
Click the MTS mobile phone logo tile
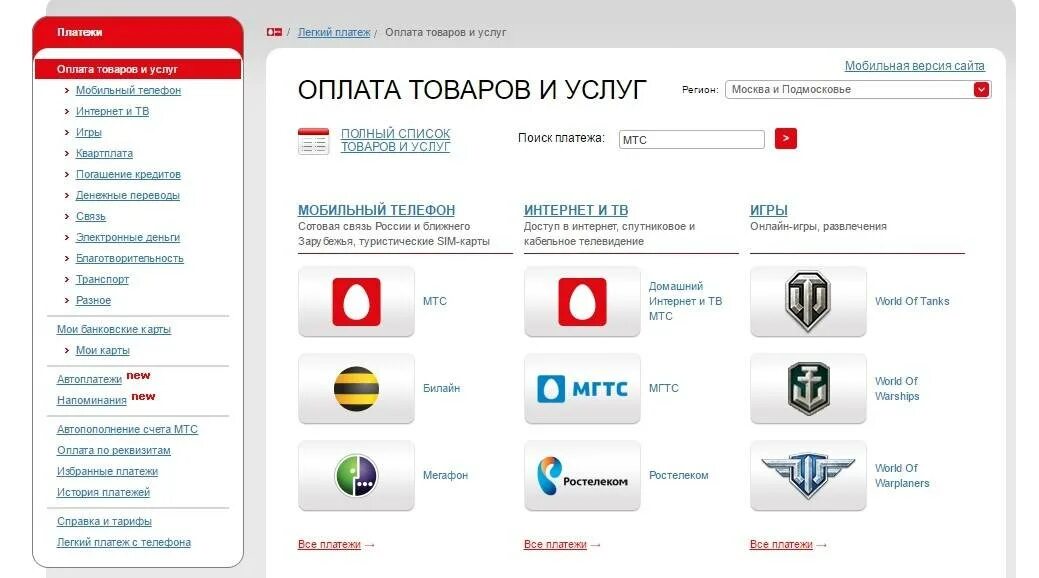point(356,302)
